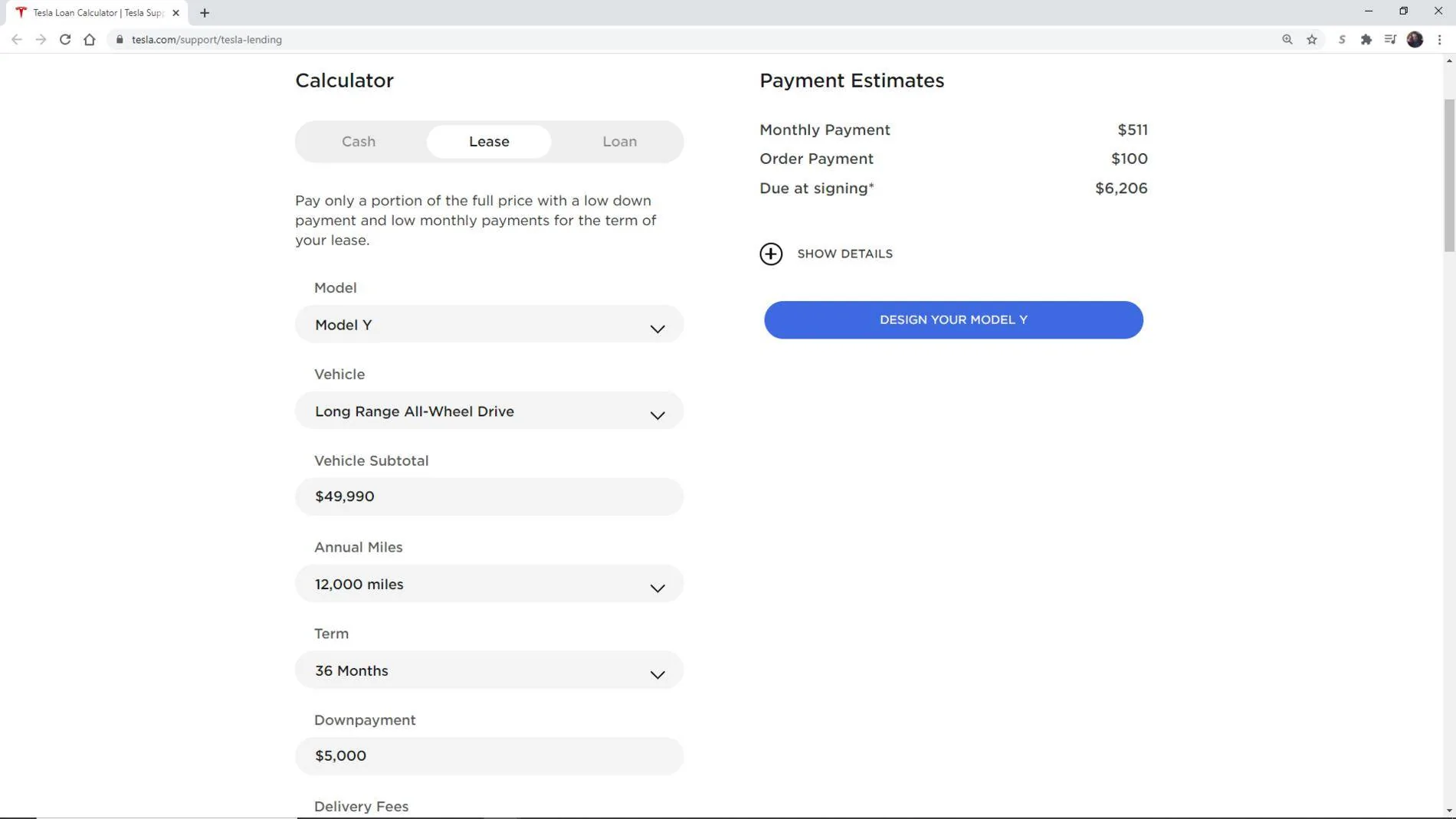
Task: Go to the browser home page
Action: point(90,40)
